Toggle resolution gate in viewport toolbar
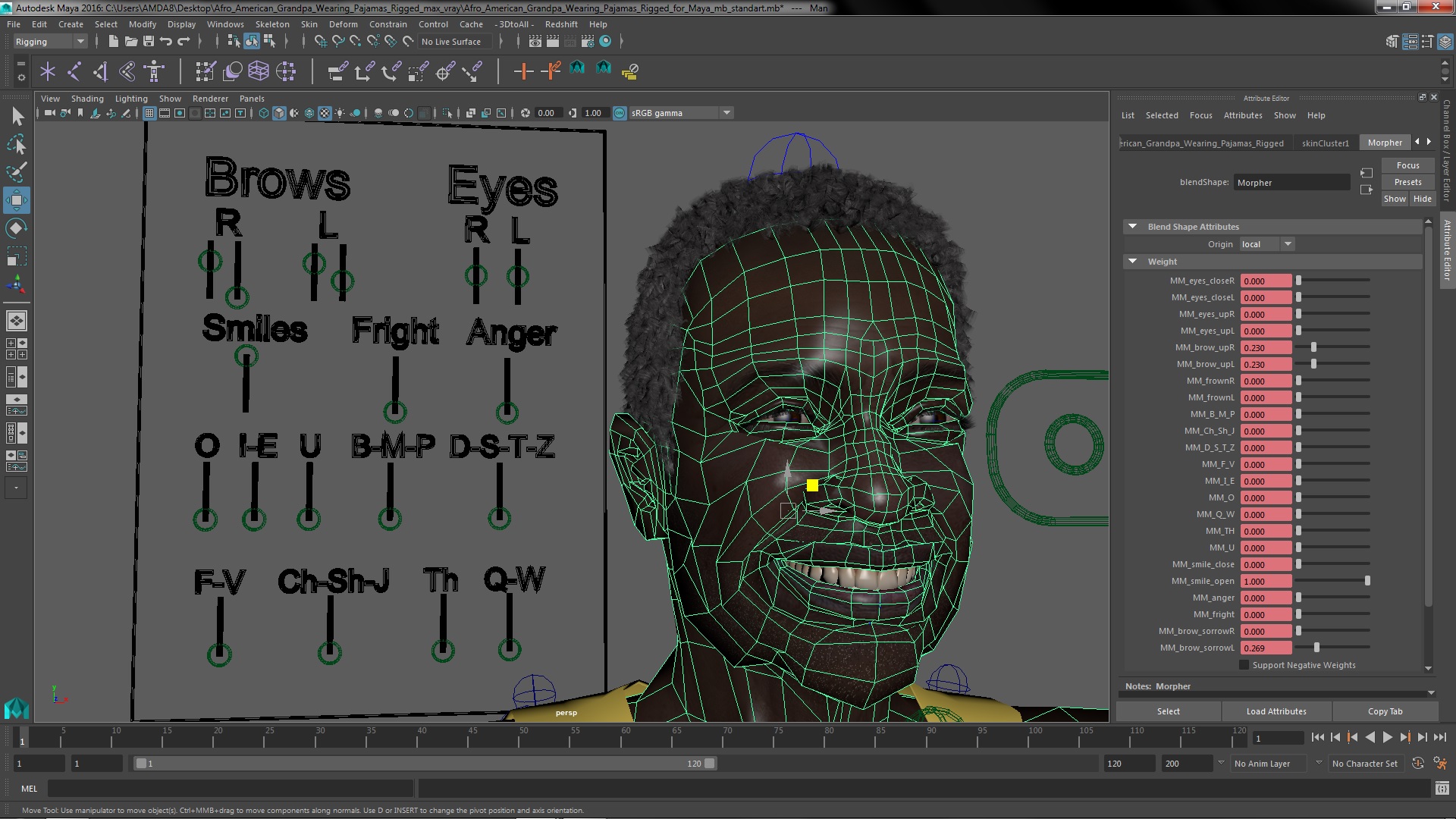The image size is (1456, 819). (x=180, y=113)
